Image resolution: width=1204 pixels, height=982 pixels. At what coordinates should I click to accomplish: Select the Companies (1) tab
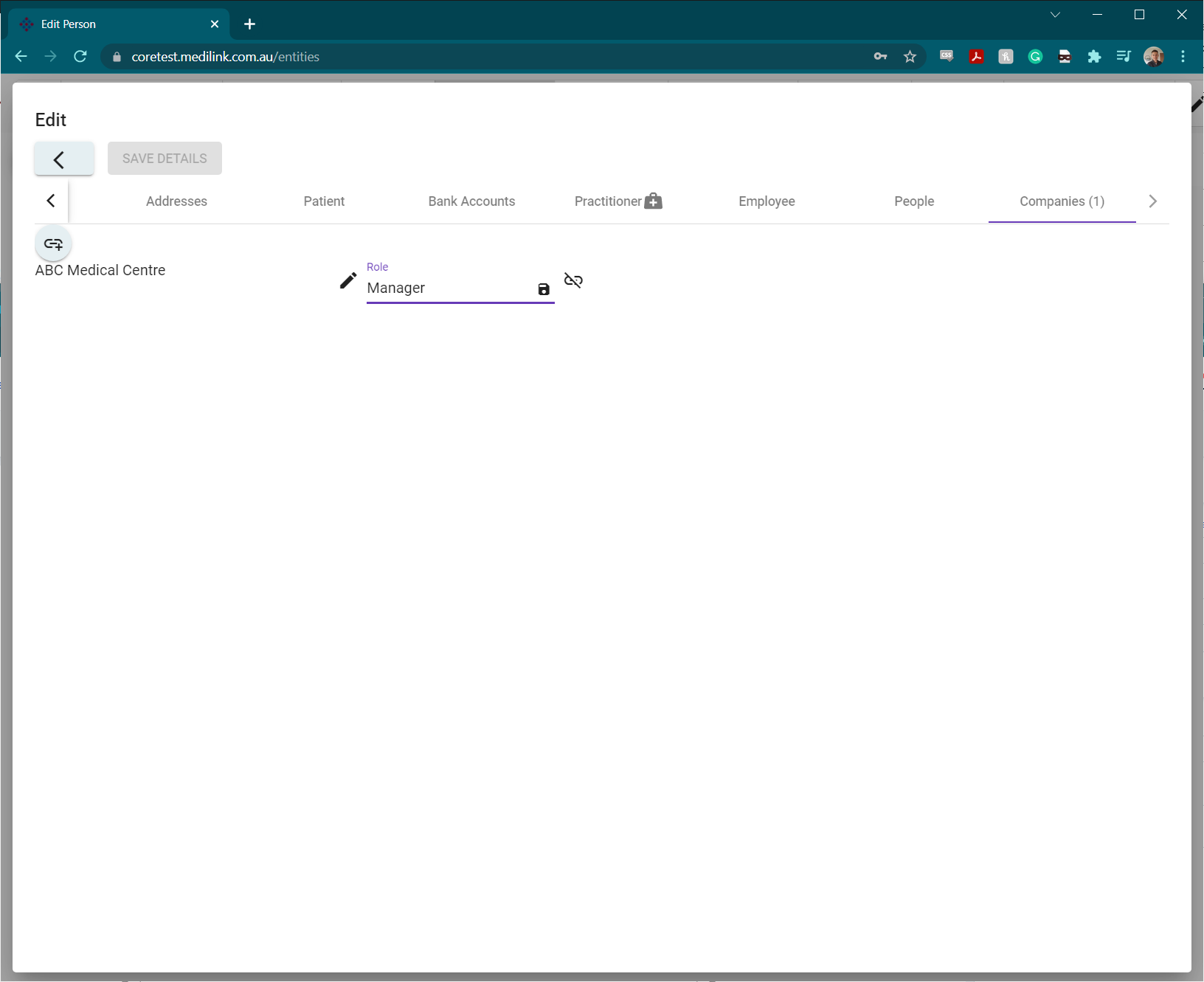1062,201
